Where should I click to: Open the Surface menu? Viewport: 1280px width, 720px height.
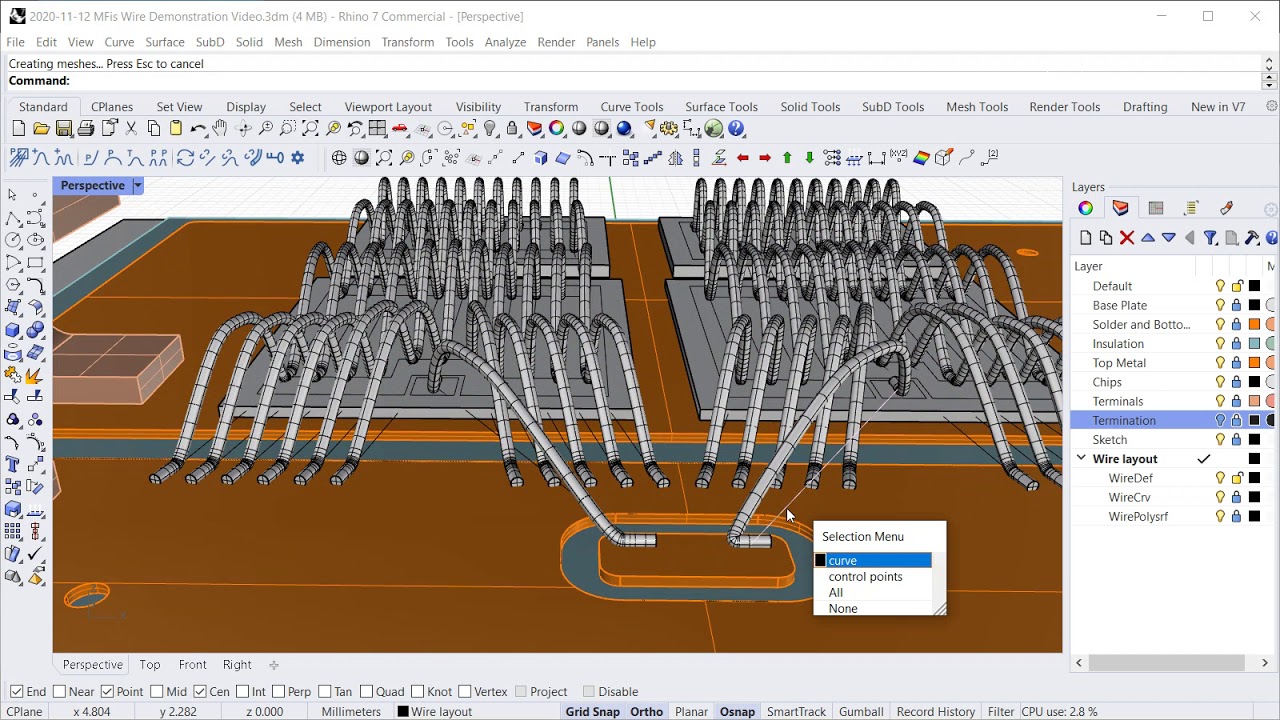[x=165, y=42]
